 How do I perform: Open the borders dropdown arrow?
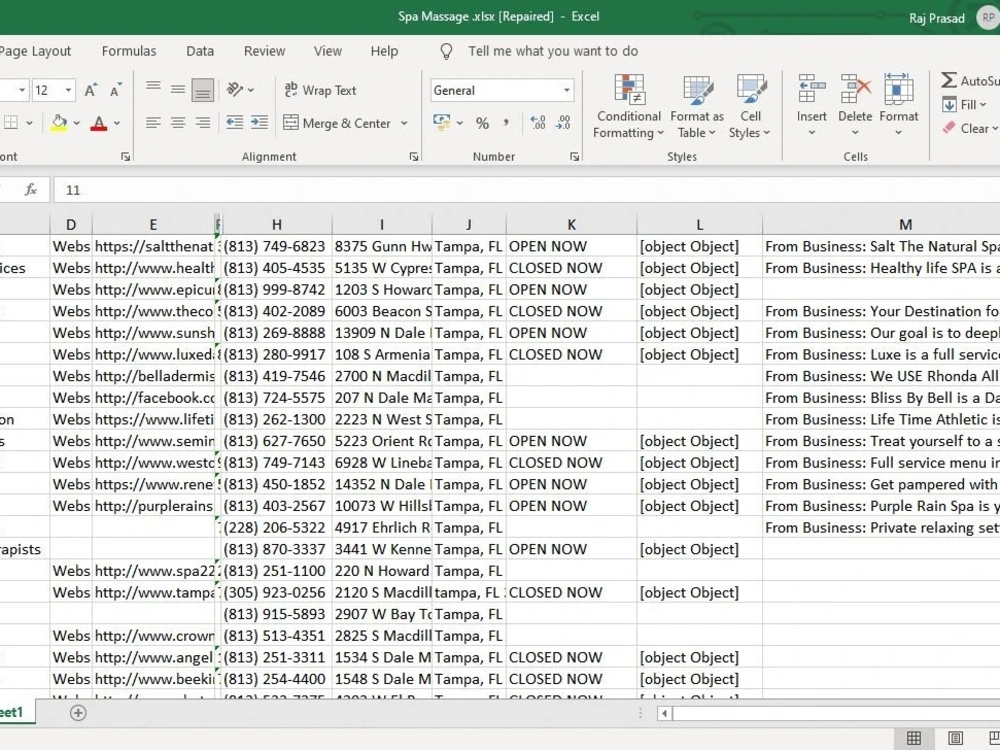click(29, 122)
